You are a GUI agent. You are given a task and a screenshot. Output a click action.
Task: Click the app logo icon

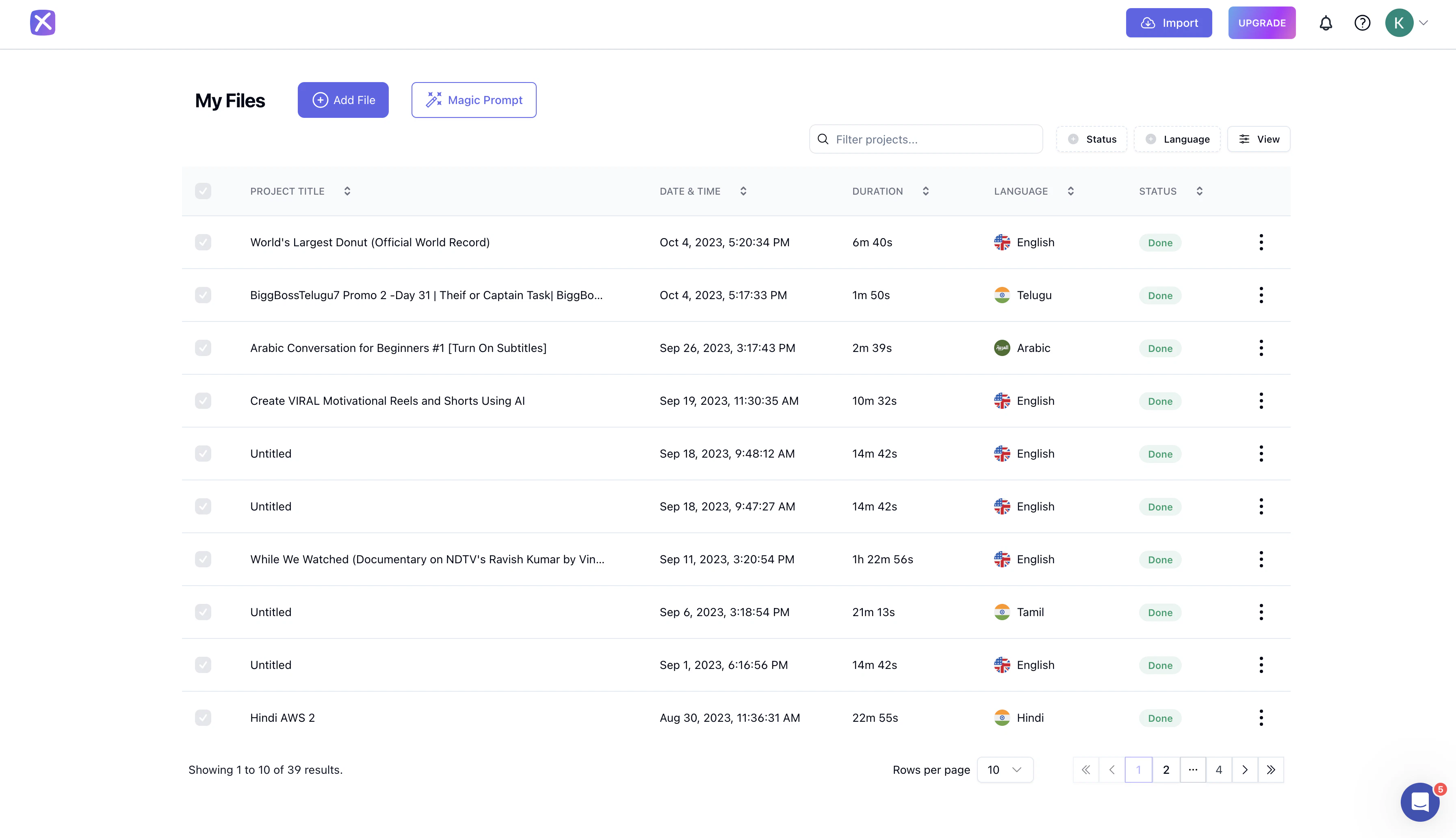(43, 22)
